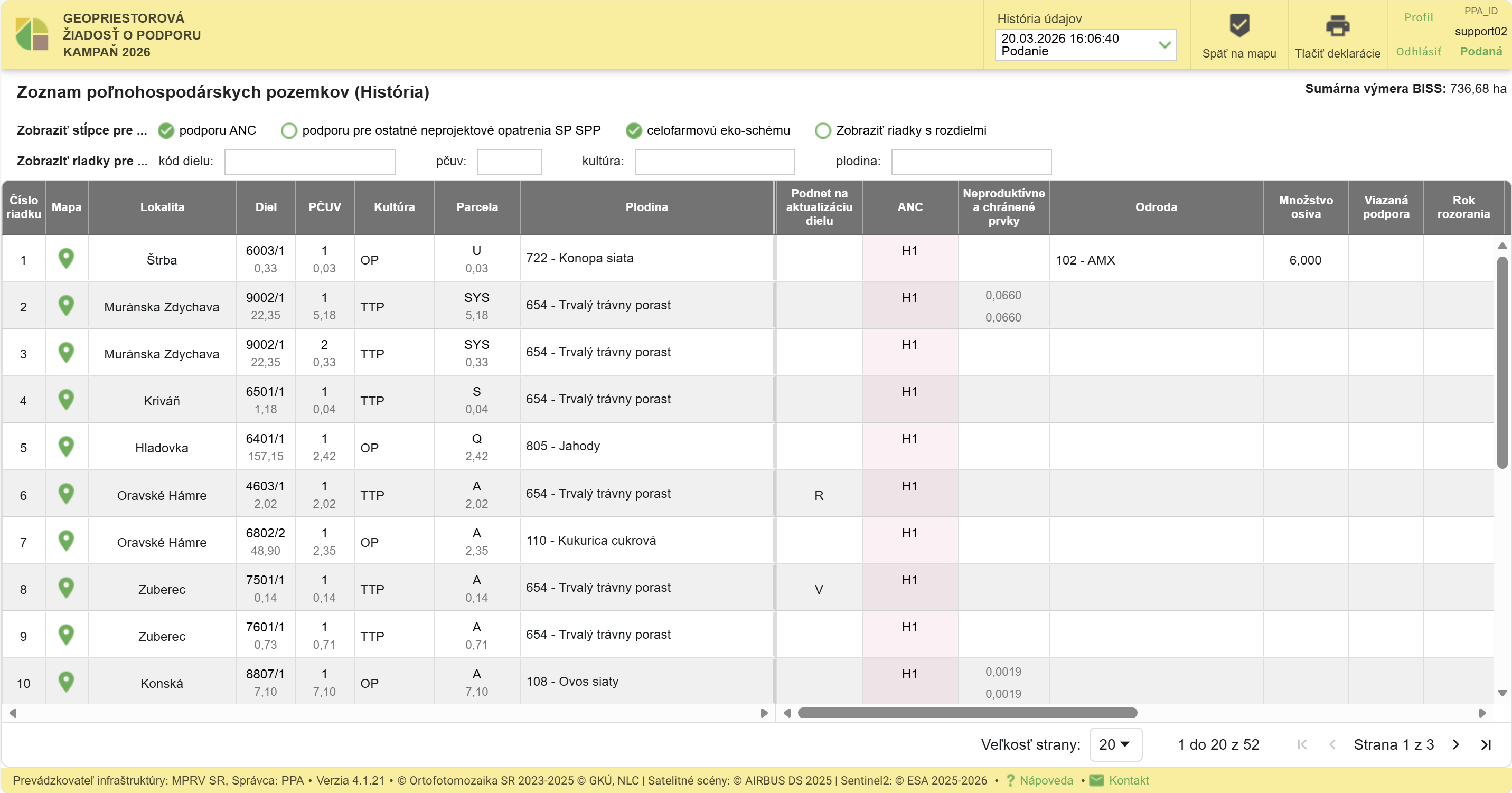Screen dimensions: 1512x793
Task: Enable Zobraziť riadky s rozdielmi option
Action: [x=823, y=130]
